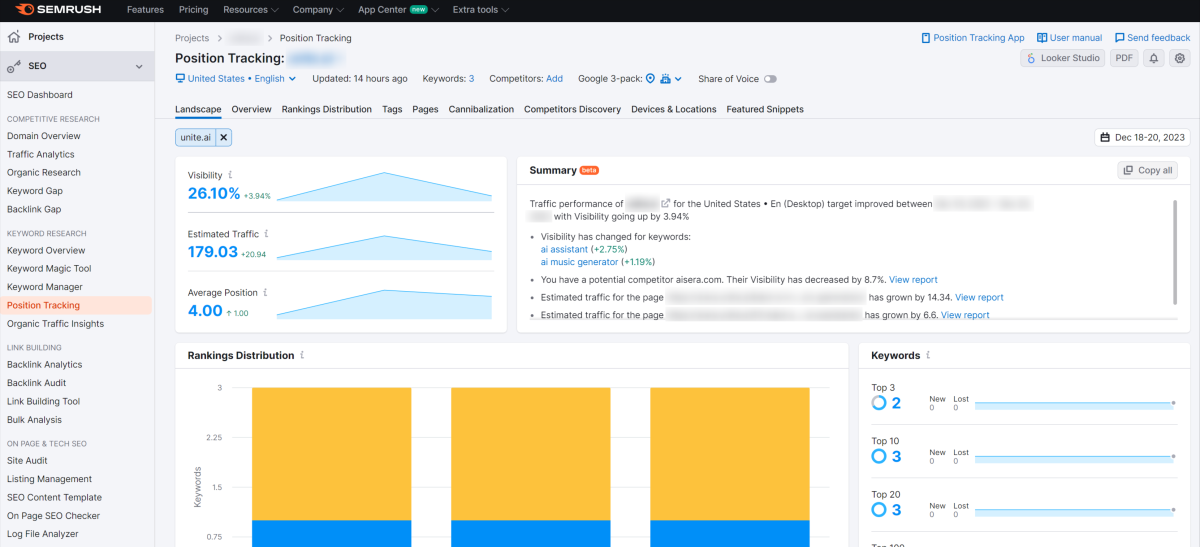Click the notification bell icon
The height and width of the screenshot is (547, 1200).
(1154, 58)
